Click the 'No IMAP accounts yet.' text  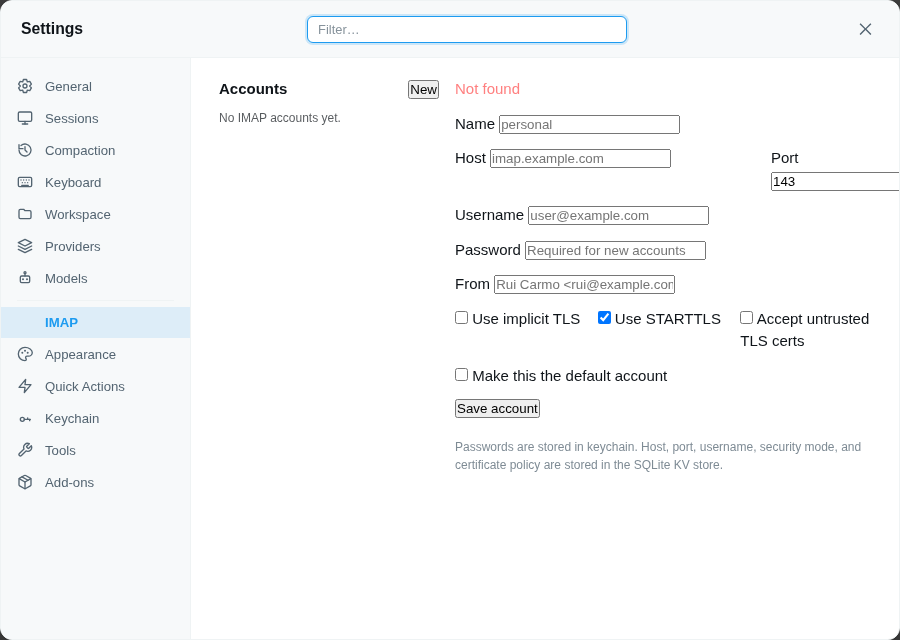(x=280, y=118)
